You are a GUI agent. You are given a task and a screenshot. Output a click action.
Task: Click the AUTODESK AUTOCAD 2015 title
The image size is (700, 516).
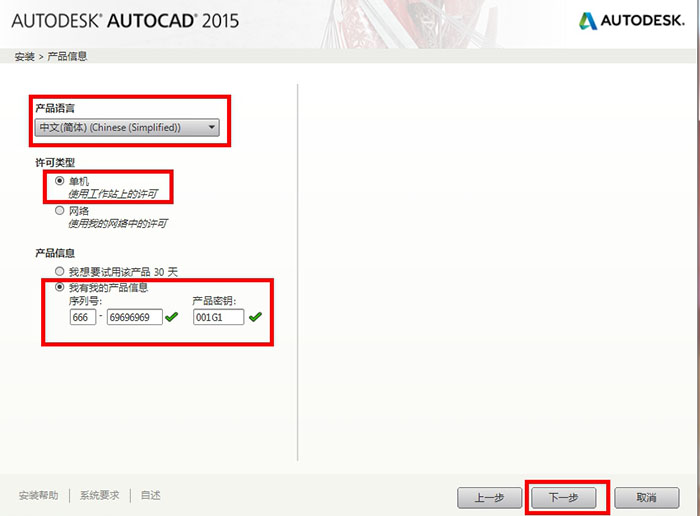click(125, 21)
